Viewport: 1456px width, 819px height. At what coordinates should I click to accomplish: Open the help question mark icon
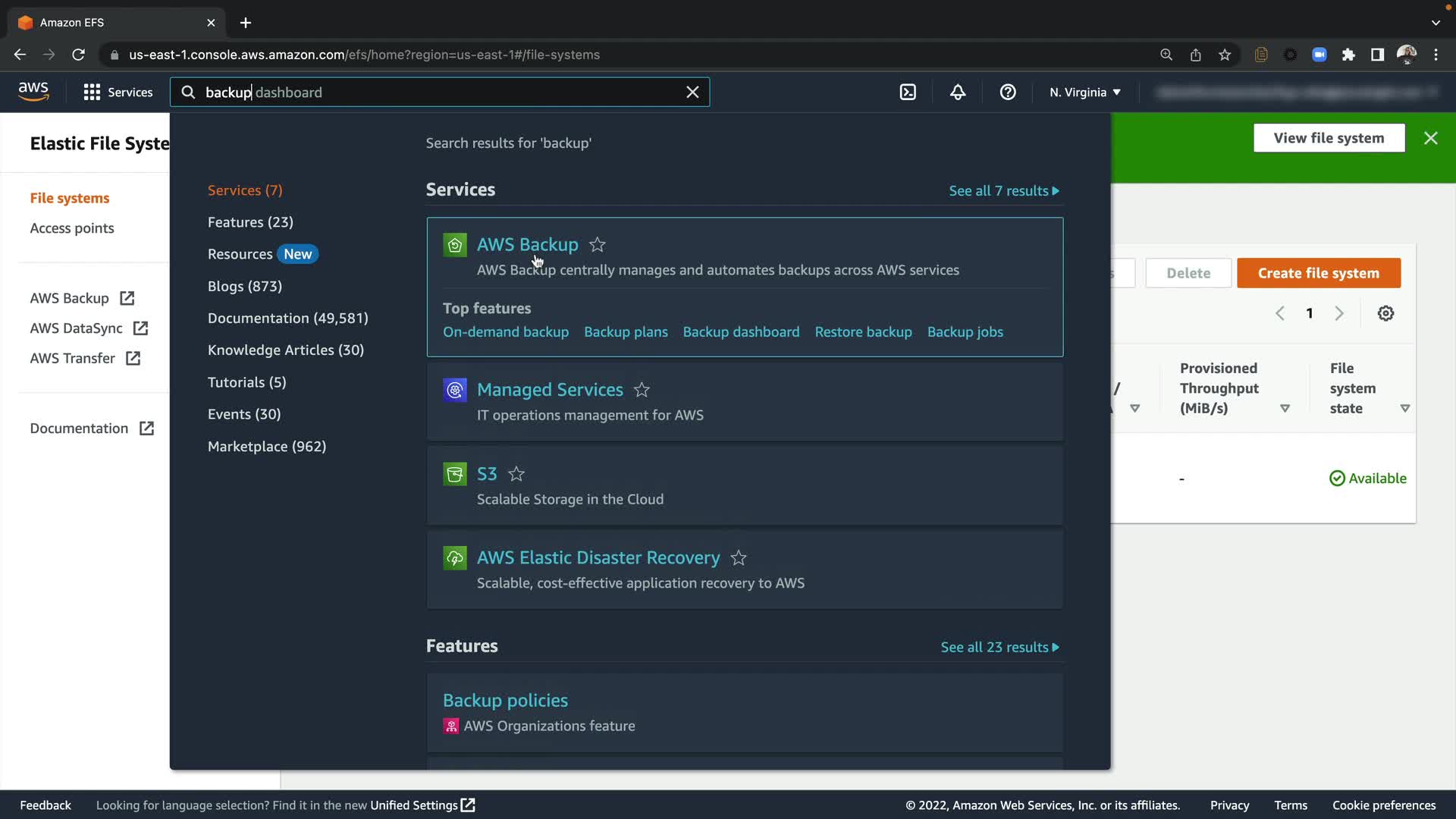point(1007,93)
